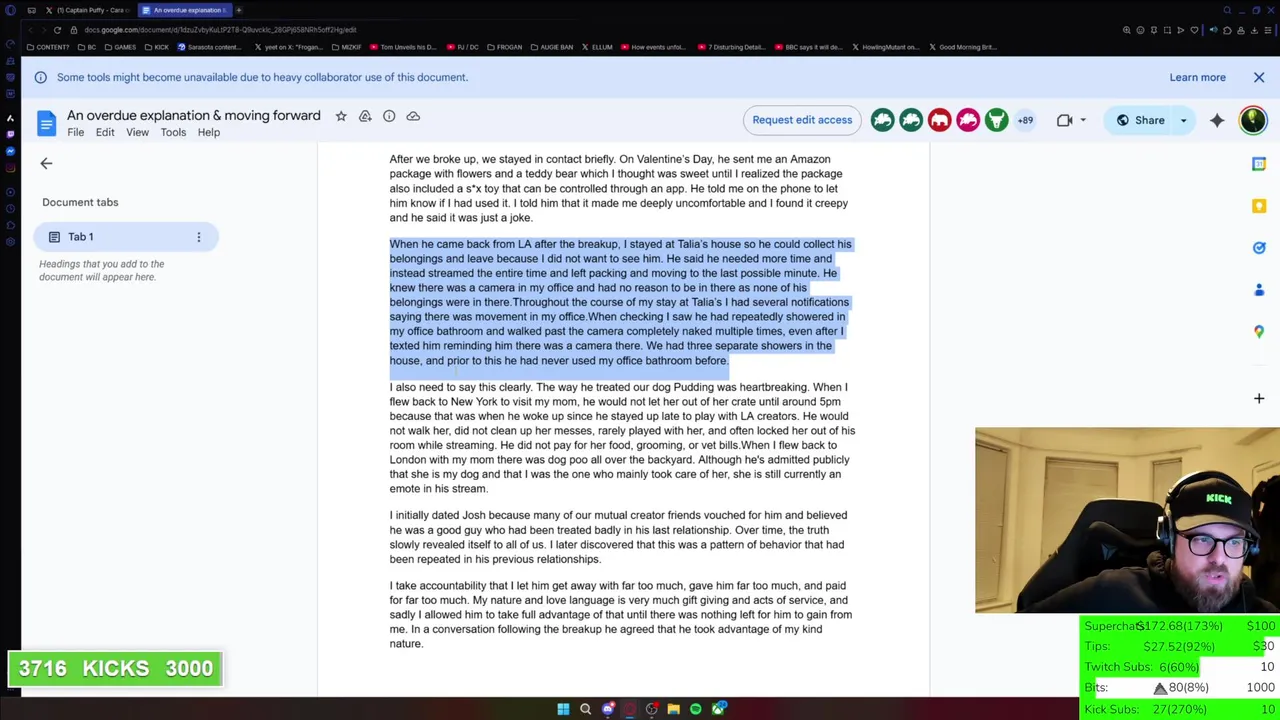Open File Explorer from the taskbar

673,709
